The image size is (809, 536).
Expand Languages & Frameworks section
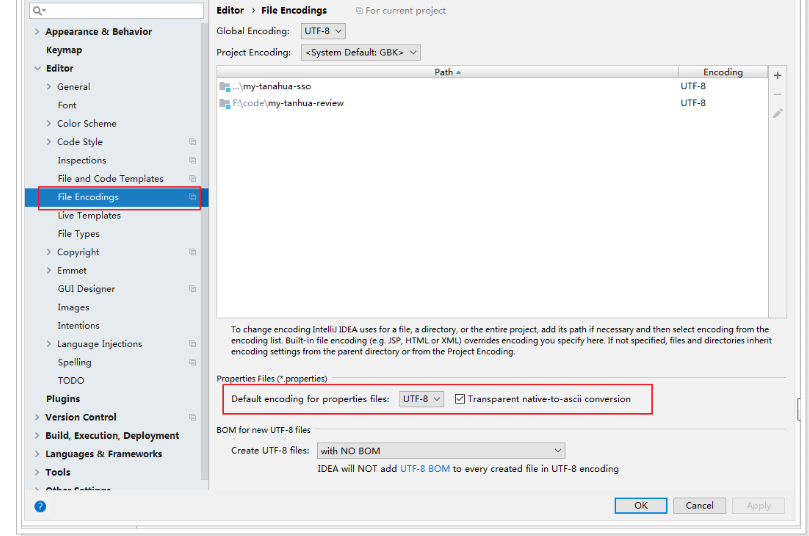point(37,454)
